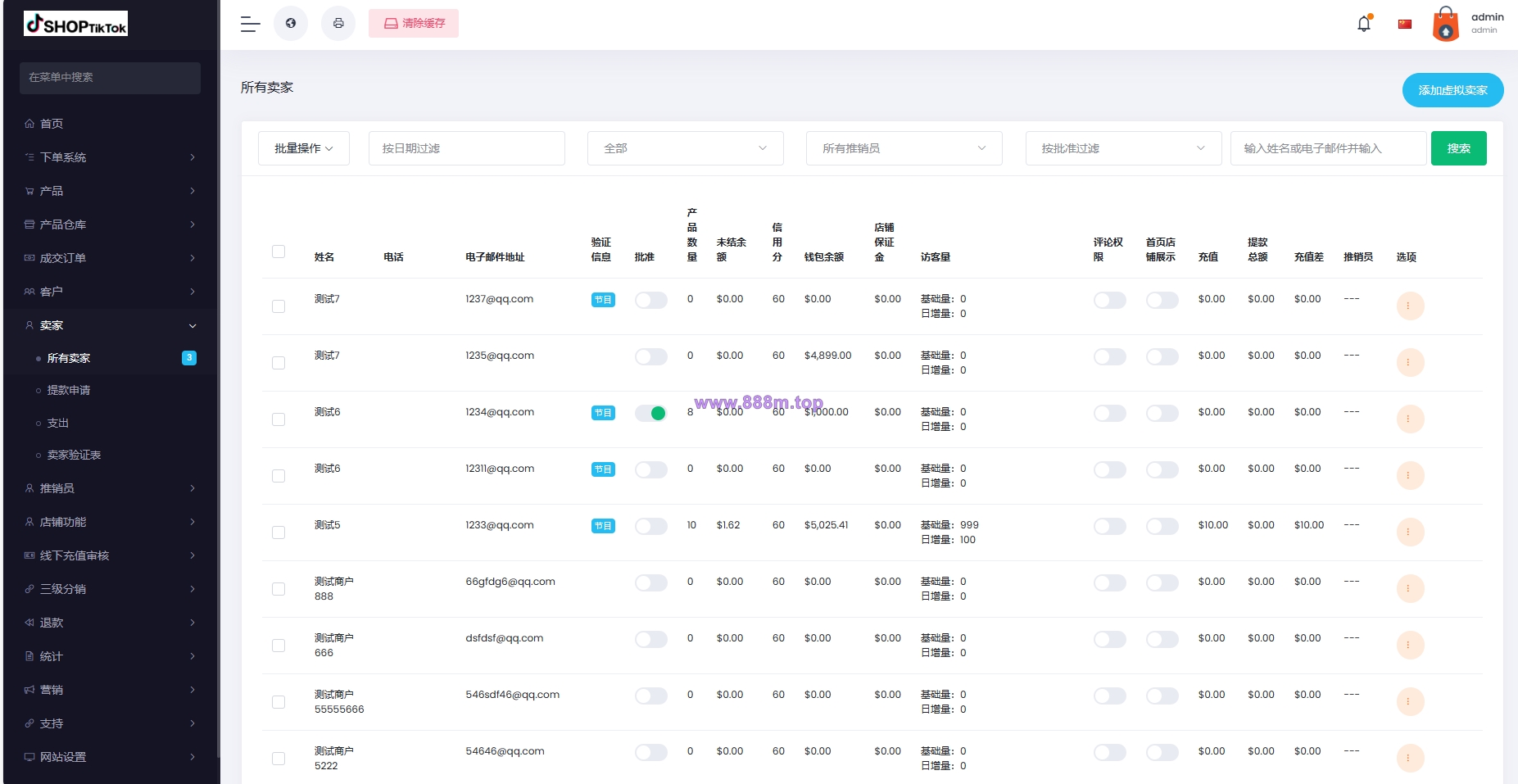This screenshot has width=1518, height=784.
Task: Click the green 搜索 button
Action: [1458, 148]
